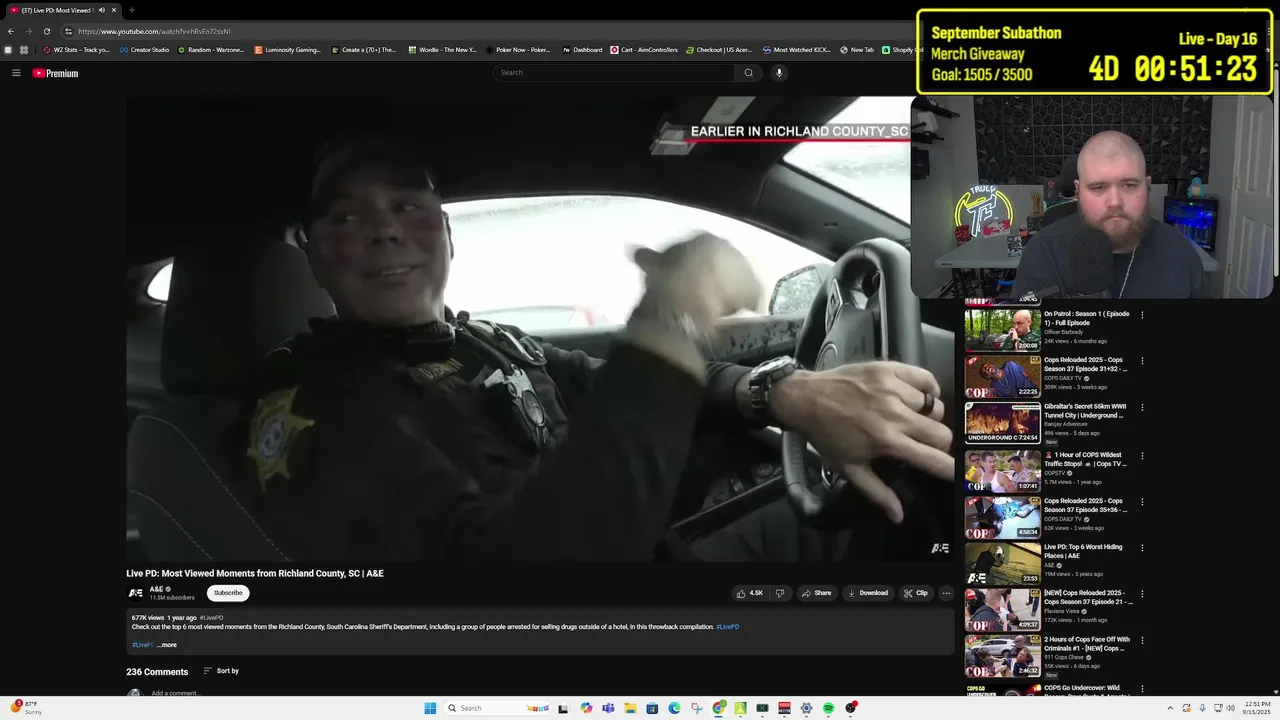Show hidden system tray icons chevron
1280x720 pixels.
tap(1170, 708)
